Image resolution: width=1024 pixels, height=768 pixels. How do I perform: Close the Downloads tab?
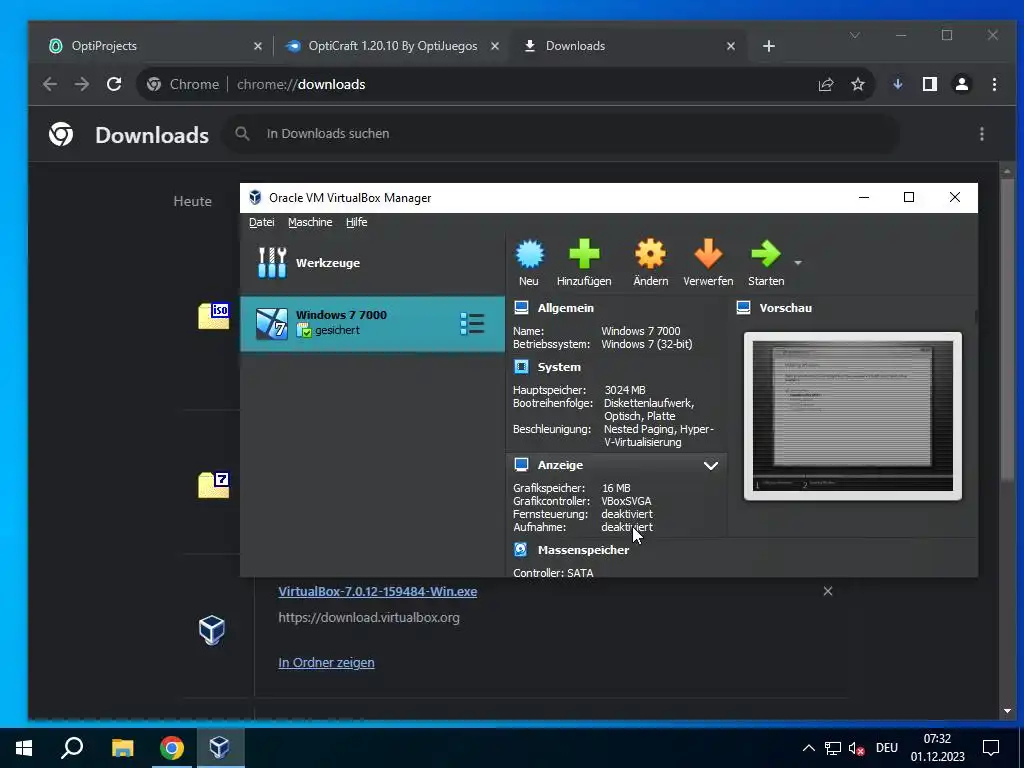(x=731, y=46)
